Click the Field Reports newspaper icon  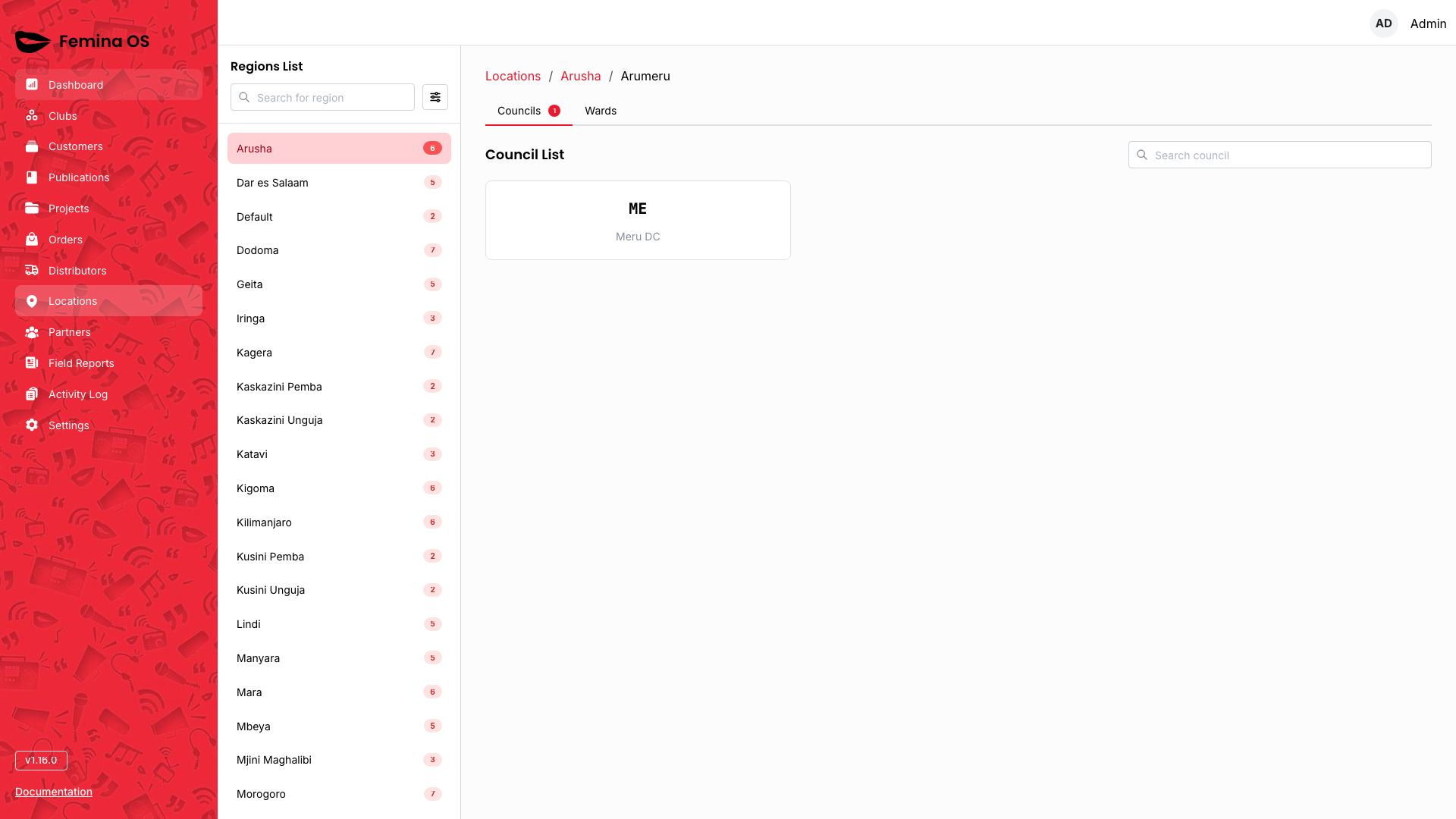(32, 362)
